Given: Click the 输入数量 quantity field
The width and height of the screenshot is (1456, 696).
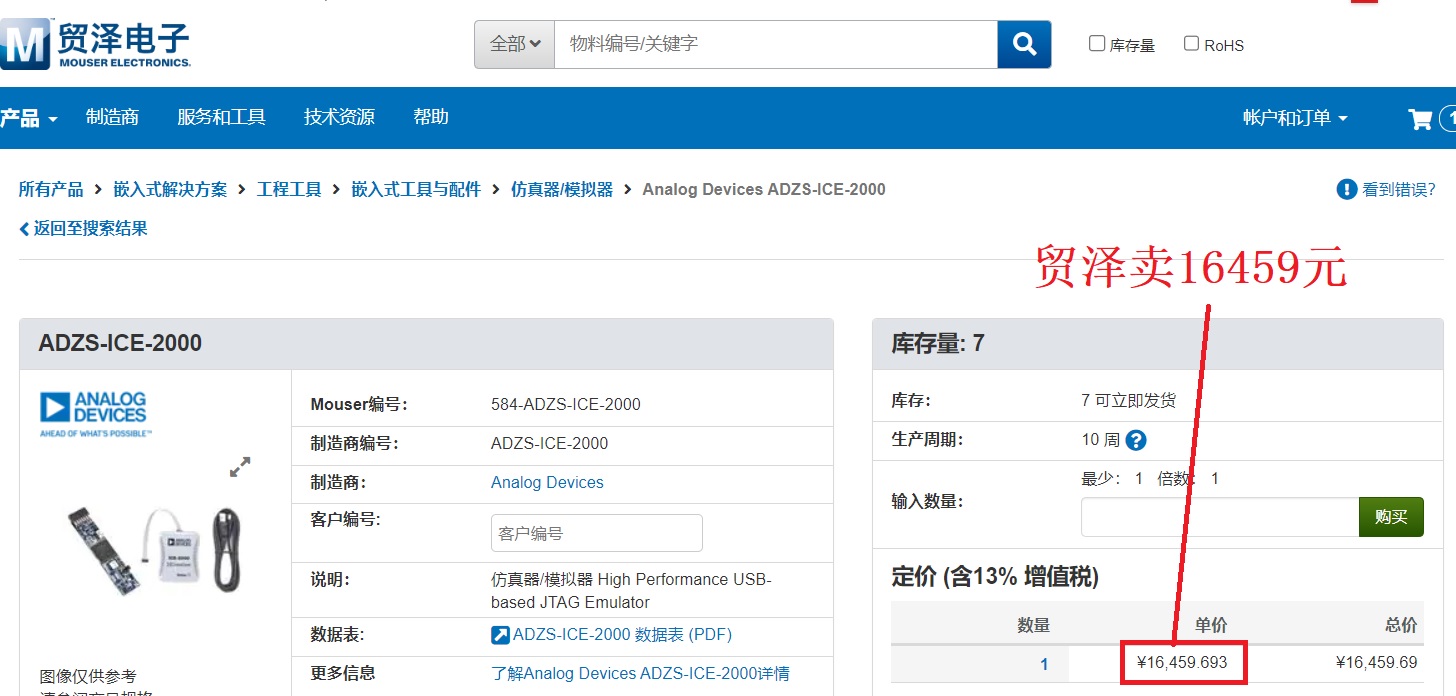Looking at the screenshot, I should tap(1220, 517).
